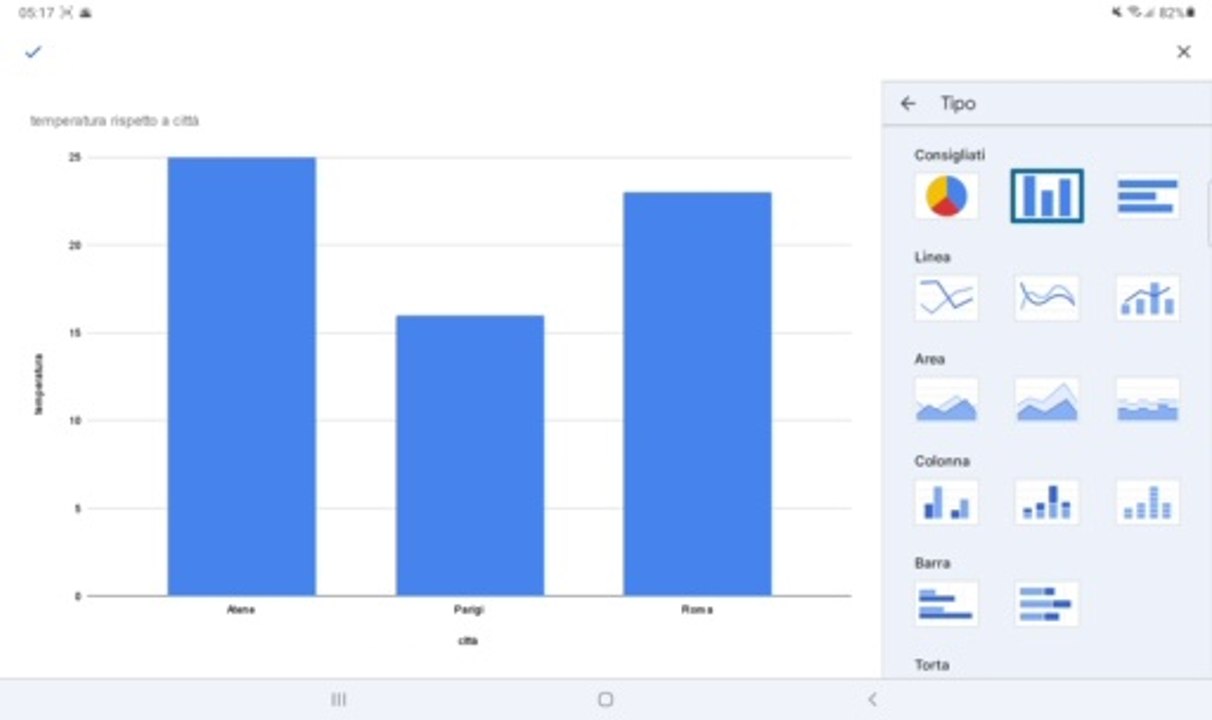The width and height of the screenshot is (1212, 720).
Task: Click the 'Parigi' axis label
Action: coord(469,609)
